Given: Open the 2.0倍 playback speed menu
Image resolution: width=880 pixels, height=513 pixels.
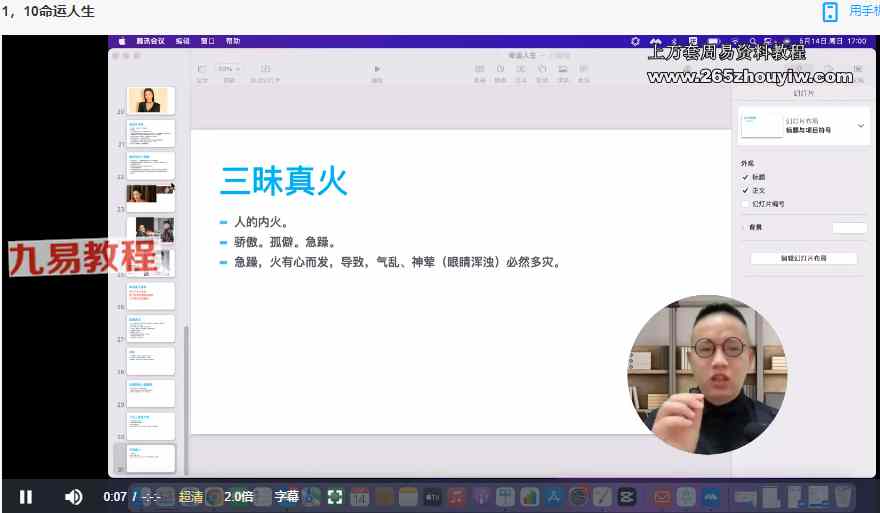Looking at the screenshot, I should point(239,496).
